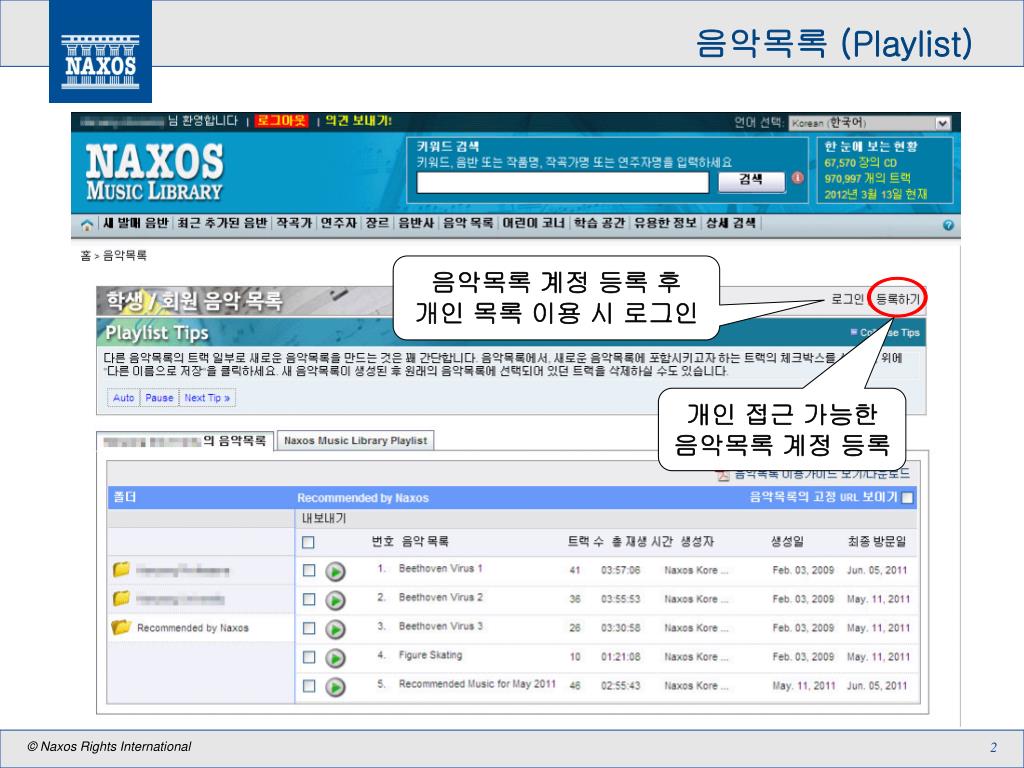The width and height of the screenshot is (1024, 768).
Task: Click the red search info icon
Action: pyautogui.click(x=797, y=178)
